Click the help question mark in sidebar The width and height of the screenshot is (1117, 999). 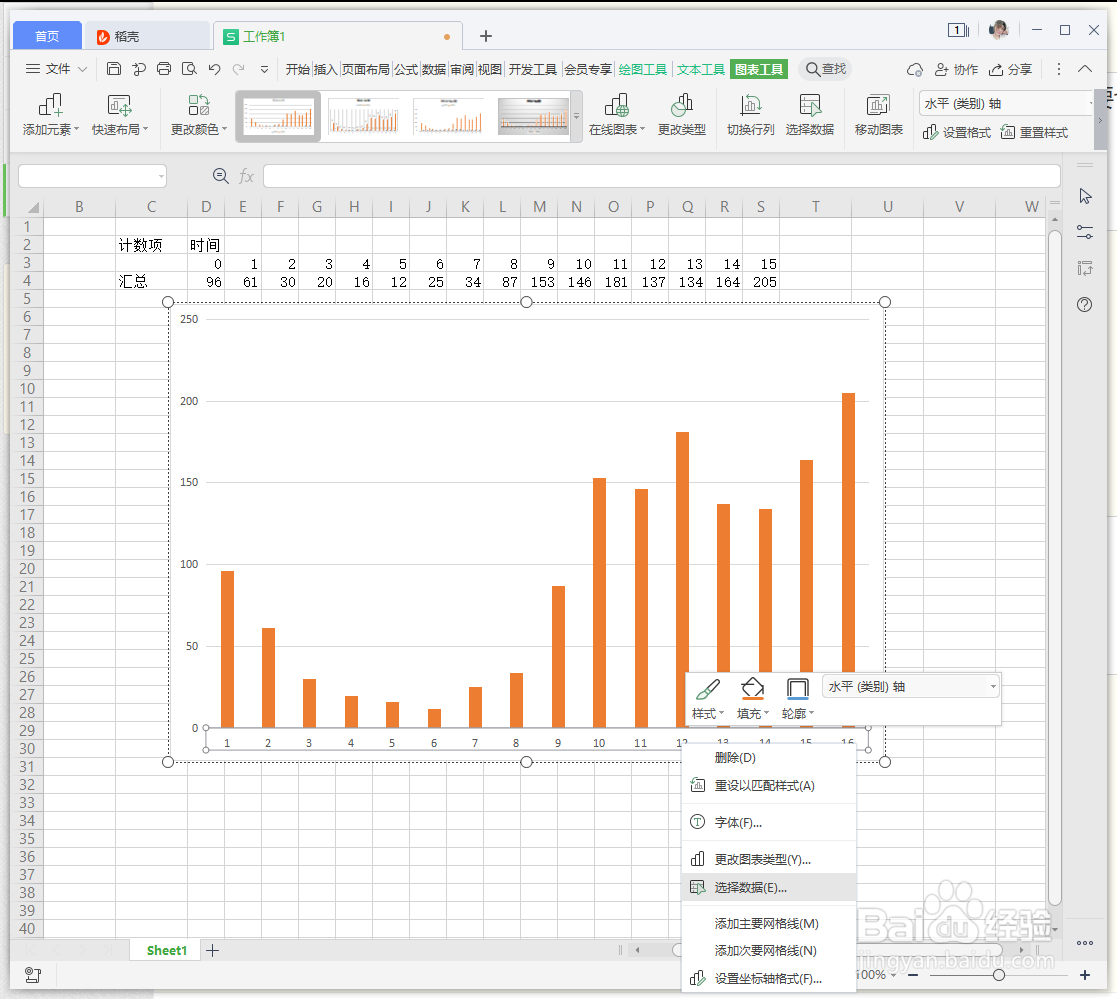click(1084, 305)
